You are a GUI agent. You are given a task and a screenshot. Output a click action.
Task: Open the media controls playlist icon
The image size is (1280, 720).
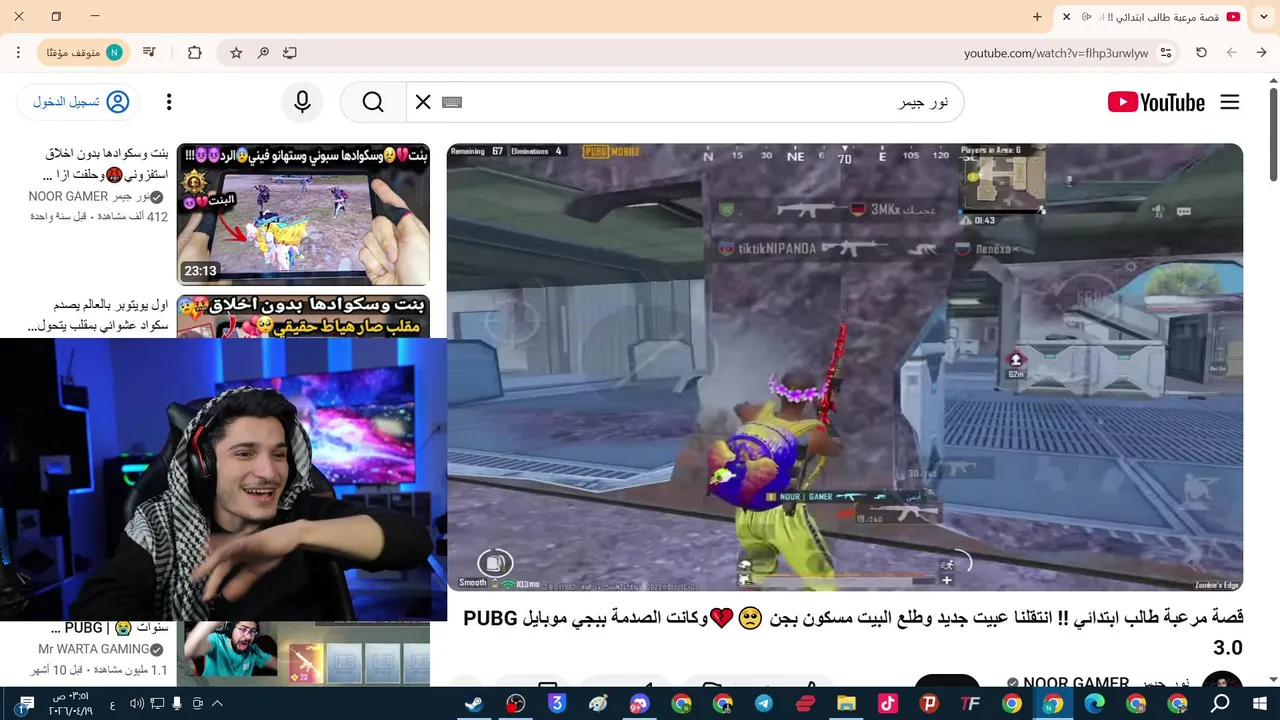(x=149, y=53)
